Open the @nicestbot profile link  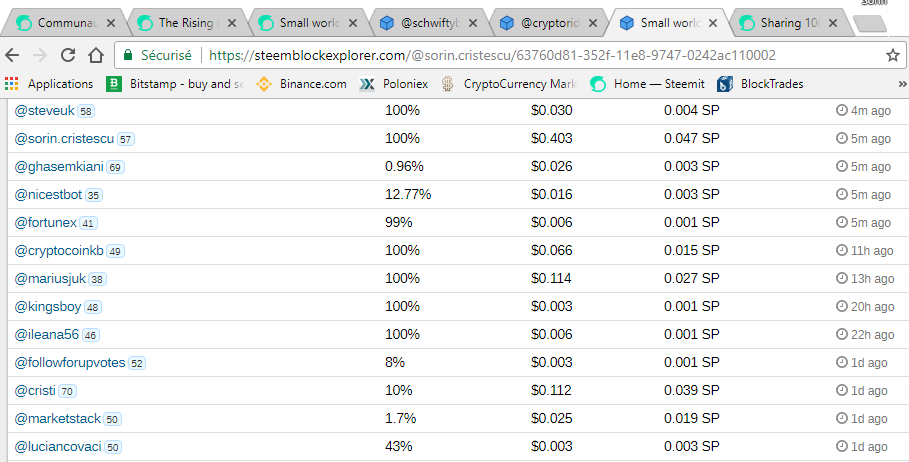coord(48,195)
